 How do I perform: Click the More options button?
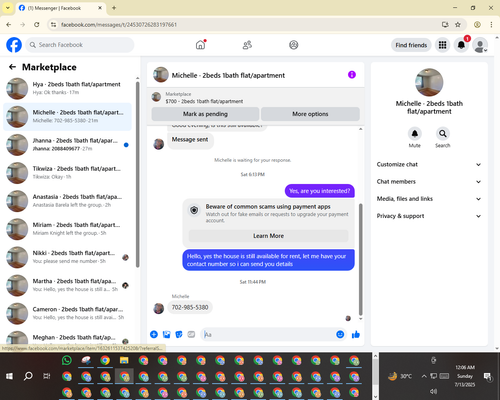(310, 114)
